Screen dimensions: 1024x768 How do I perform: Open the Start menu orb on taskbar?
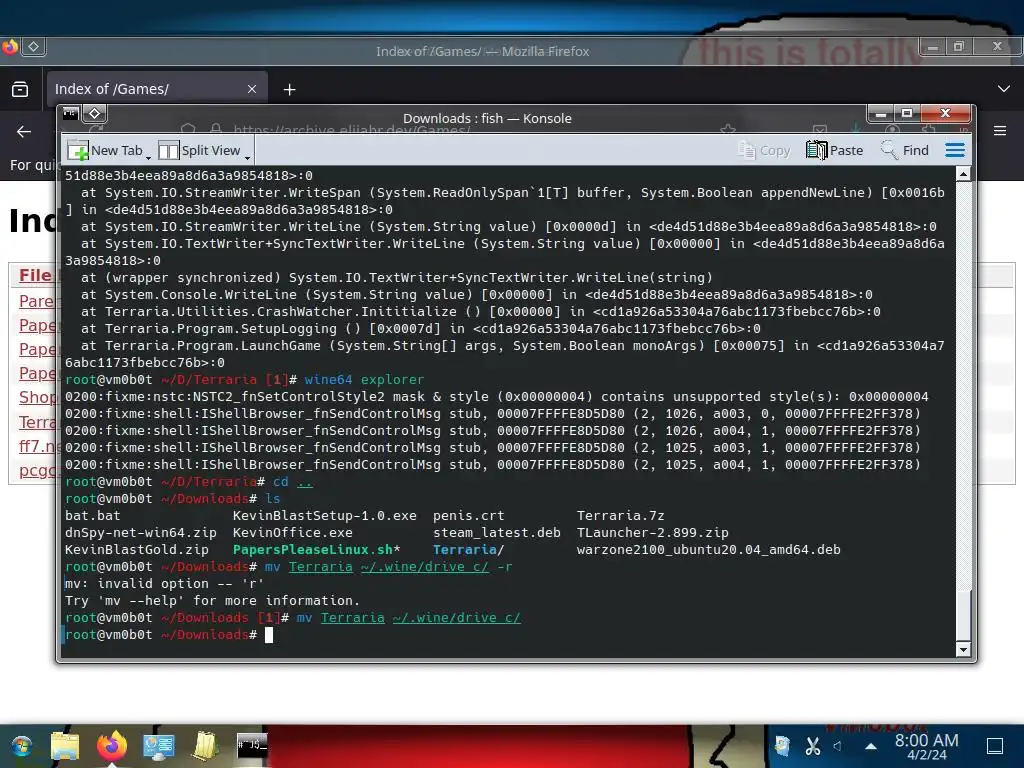tap(21, 746)
